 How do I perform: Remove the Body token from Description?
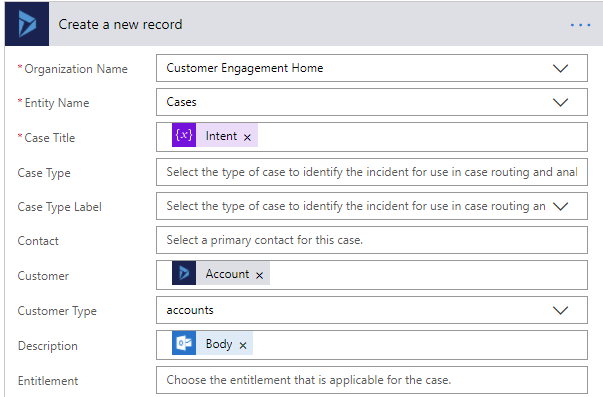coord(243,345)
